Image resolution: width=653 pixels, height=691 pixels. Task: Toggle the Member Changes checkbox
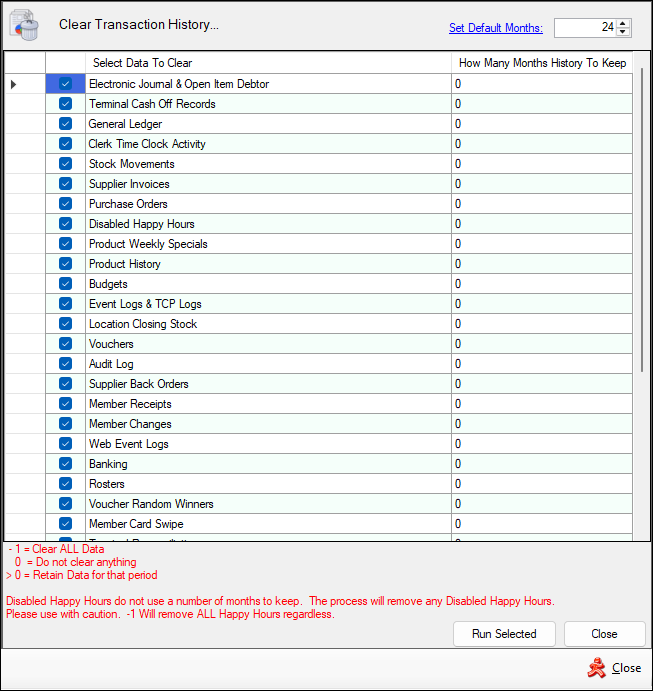tap(65, 424)
